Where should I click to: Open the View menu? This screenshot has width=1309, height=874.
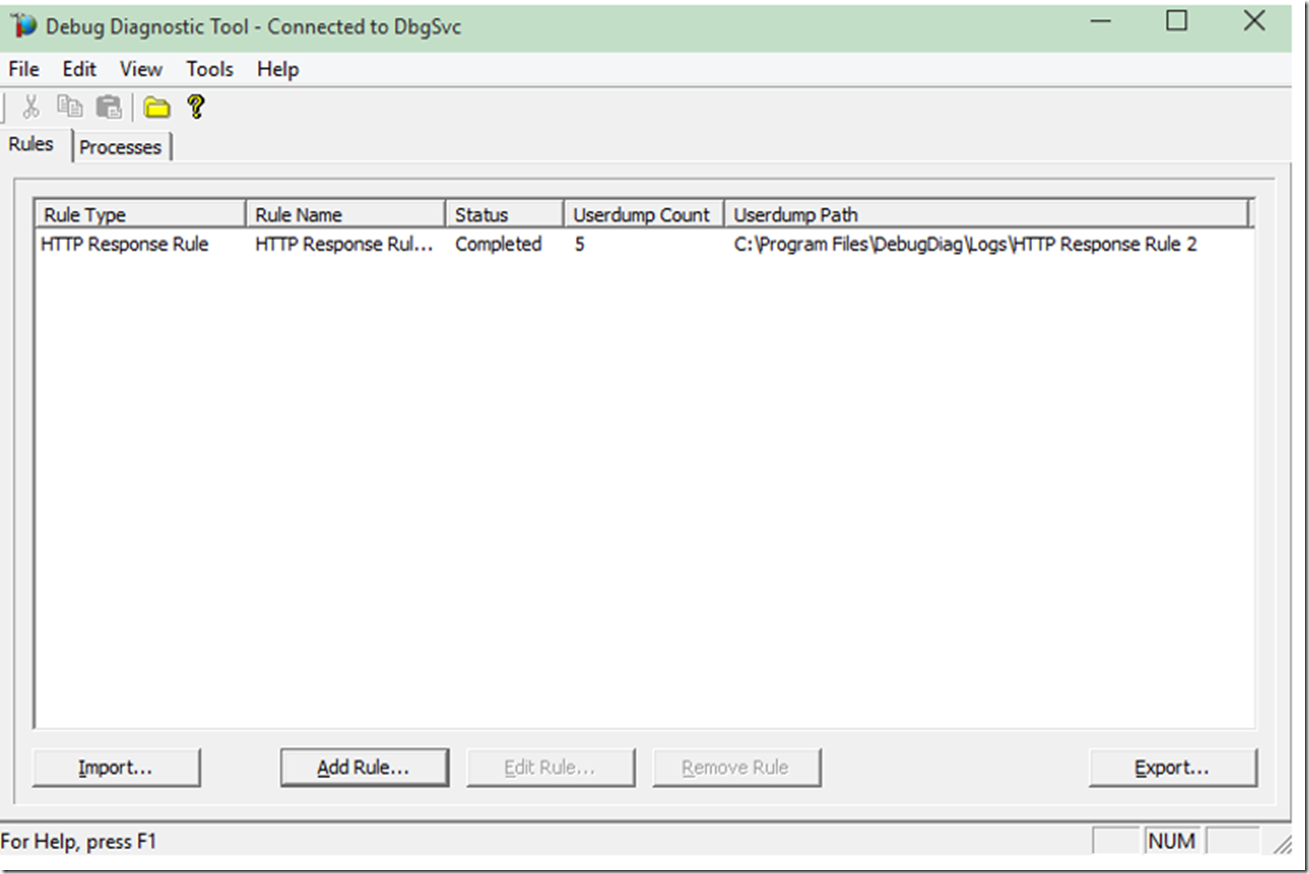(141, 69)
